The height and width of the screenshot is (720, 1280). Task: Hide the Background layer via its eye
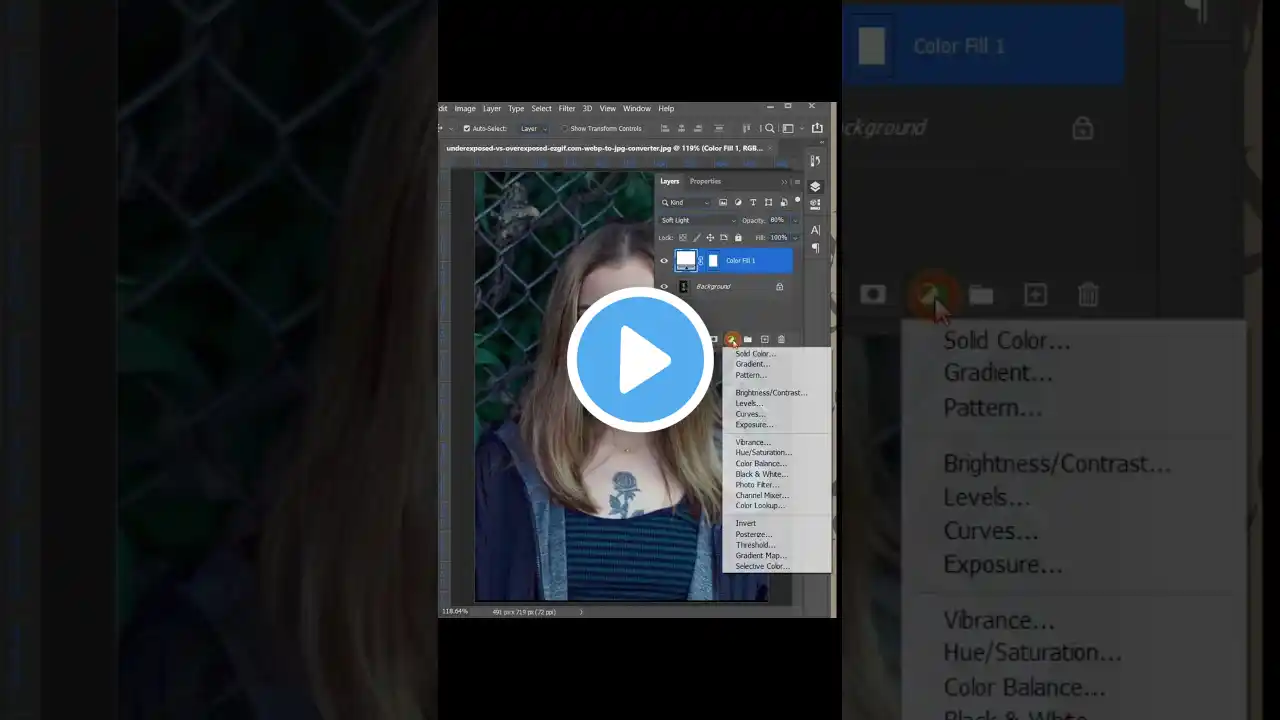click(x=664, y=287)
